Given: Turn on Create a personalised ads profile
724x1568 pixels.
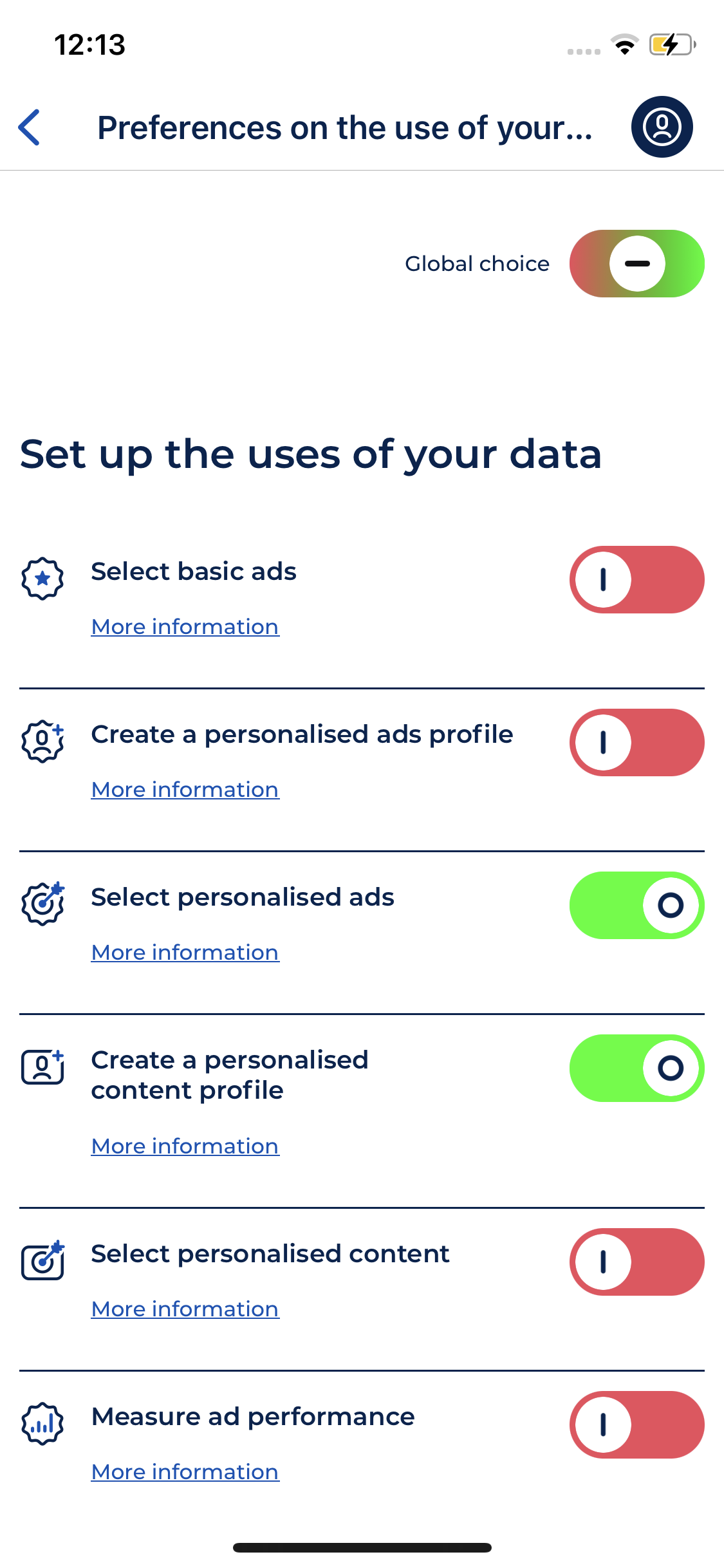Looking at the screenshot, I should coord(636,743).
